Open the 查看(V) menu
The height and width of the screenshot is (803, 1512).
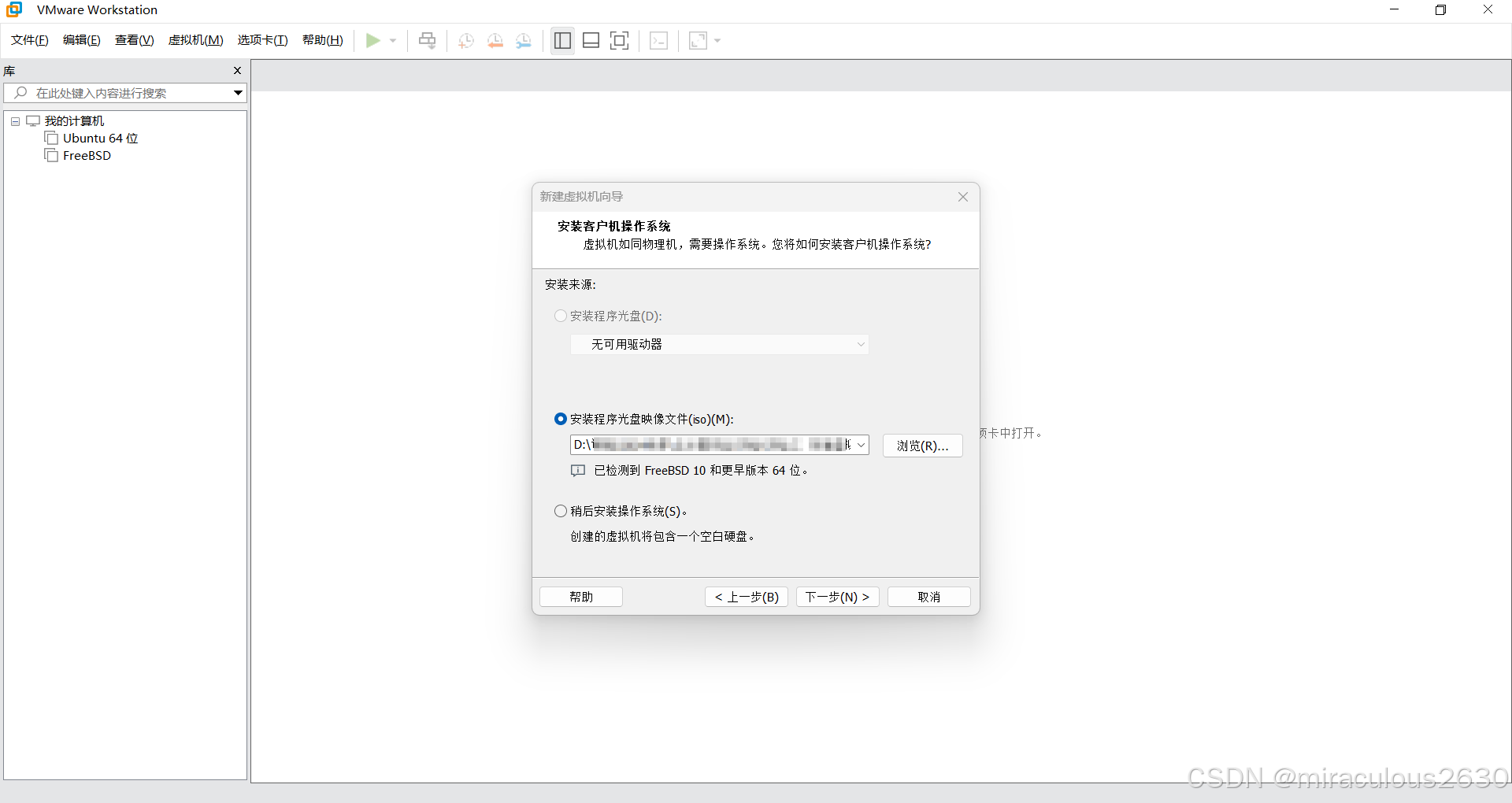[135, 40]
